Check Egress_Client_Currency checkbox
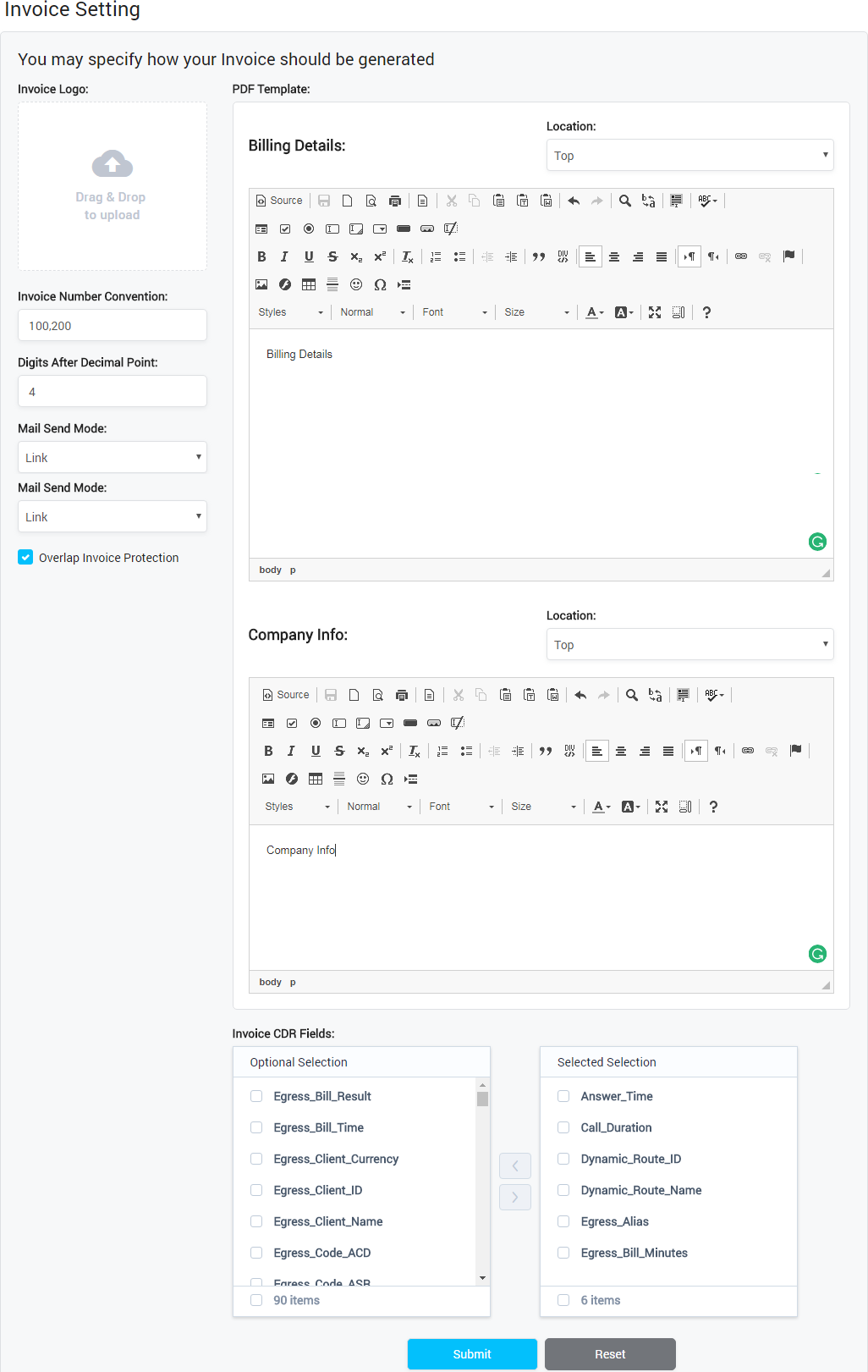The image size is (868, 1372). pyautogui.click(x=256, y=1159)
